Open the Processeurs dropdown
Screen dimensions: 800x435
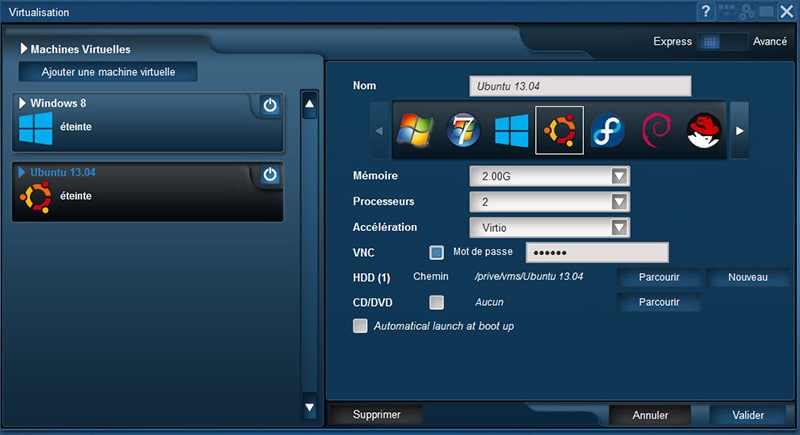click(549, 202)
